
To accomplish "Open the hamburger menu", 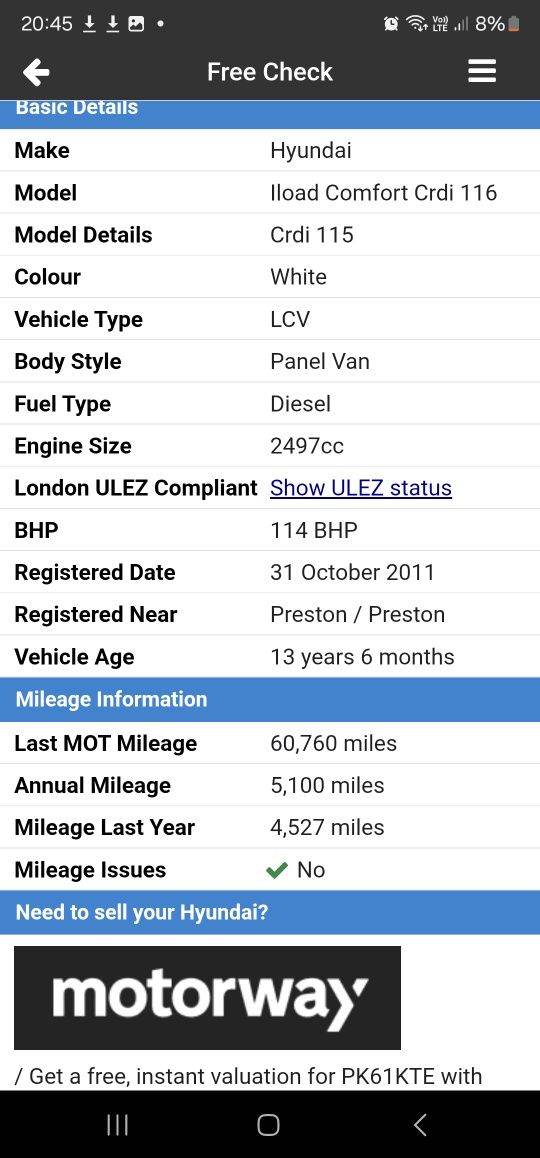I will [482, 72].
